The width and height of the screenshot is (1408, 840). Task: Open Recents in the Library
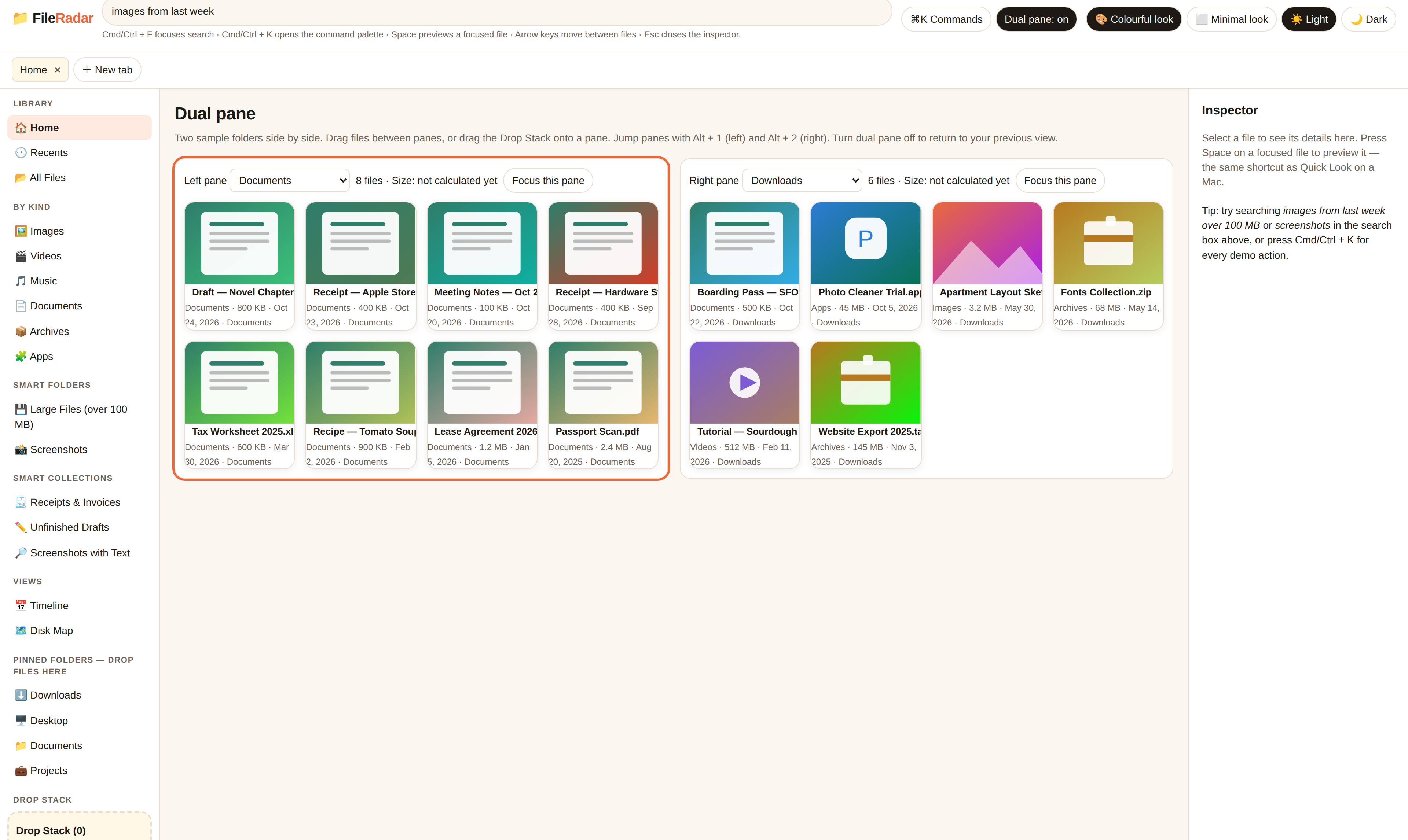(x=79, y=152)
